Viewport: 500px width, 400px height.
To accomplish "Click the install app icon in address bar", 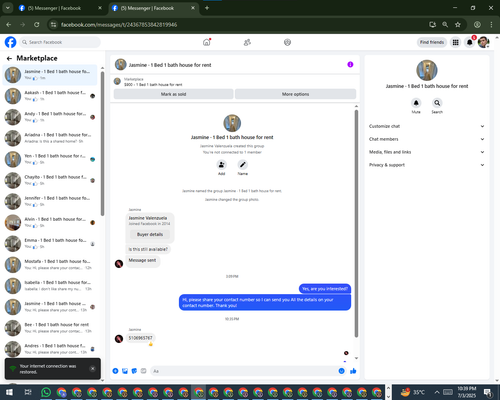I will tap(432, 24).
